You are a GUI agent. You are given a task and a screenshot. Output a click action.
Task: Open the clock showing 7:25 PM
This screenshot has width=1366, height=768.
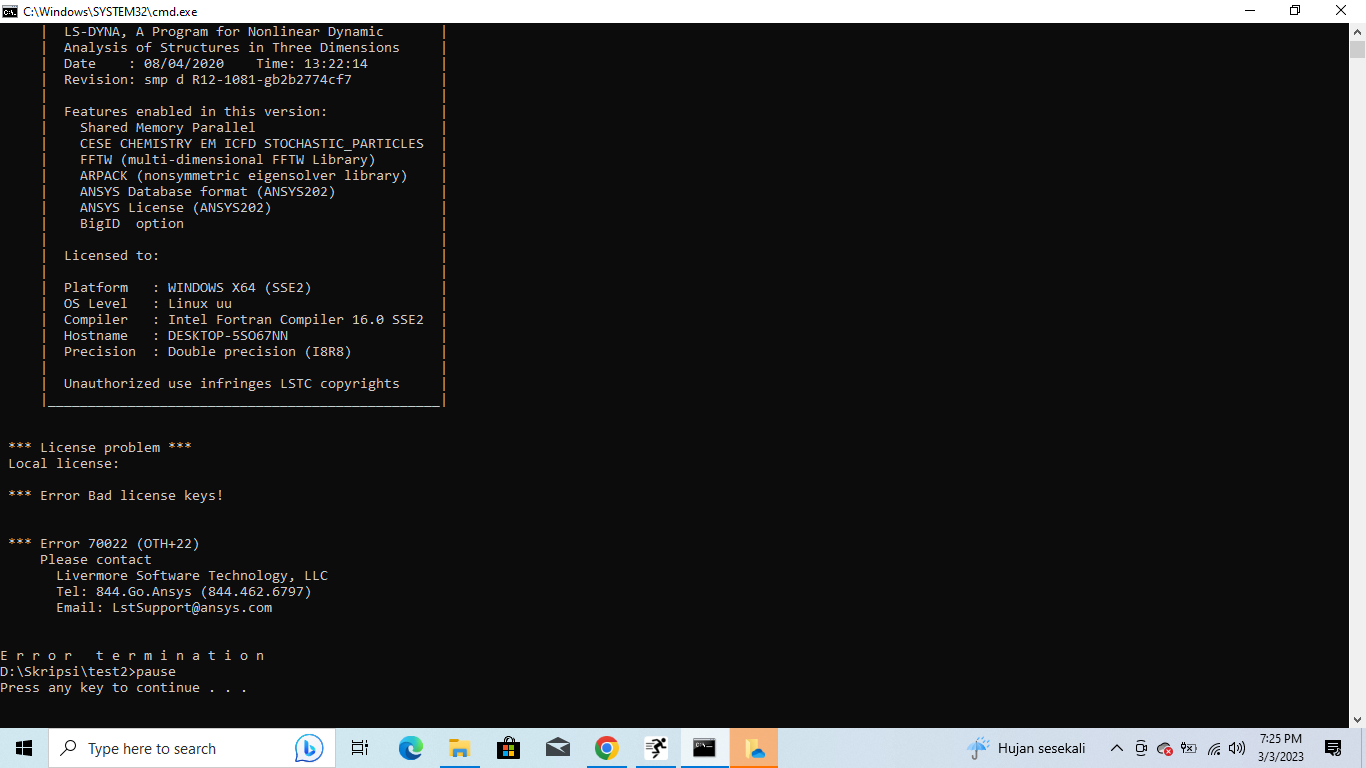1281,747
